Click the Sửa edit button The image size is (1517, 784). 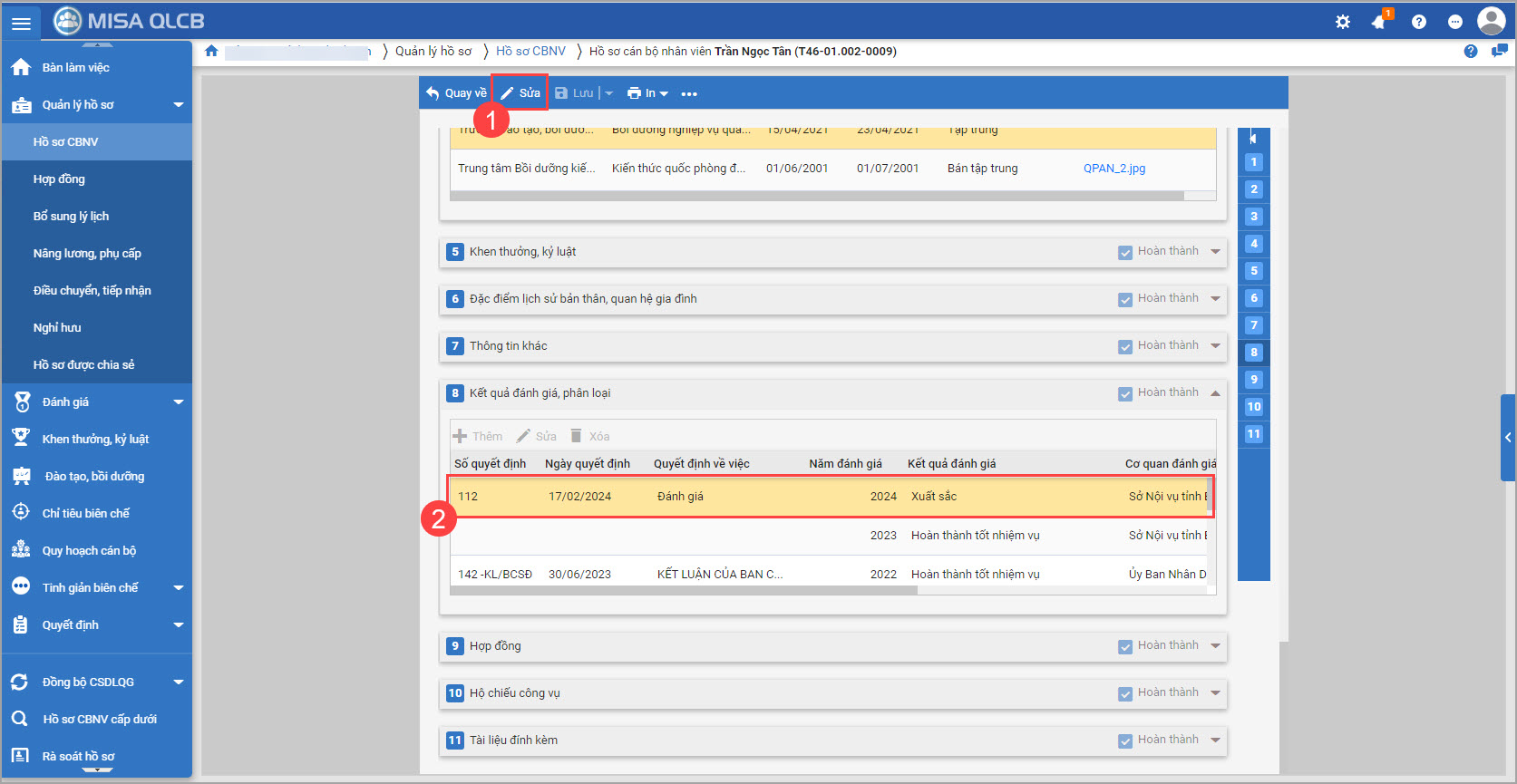520,93
